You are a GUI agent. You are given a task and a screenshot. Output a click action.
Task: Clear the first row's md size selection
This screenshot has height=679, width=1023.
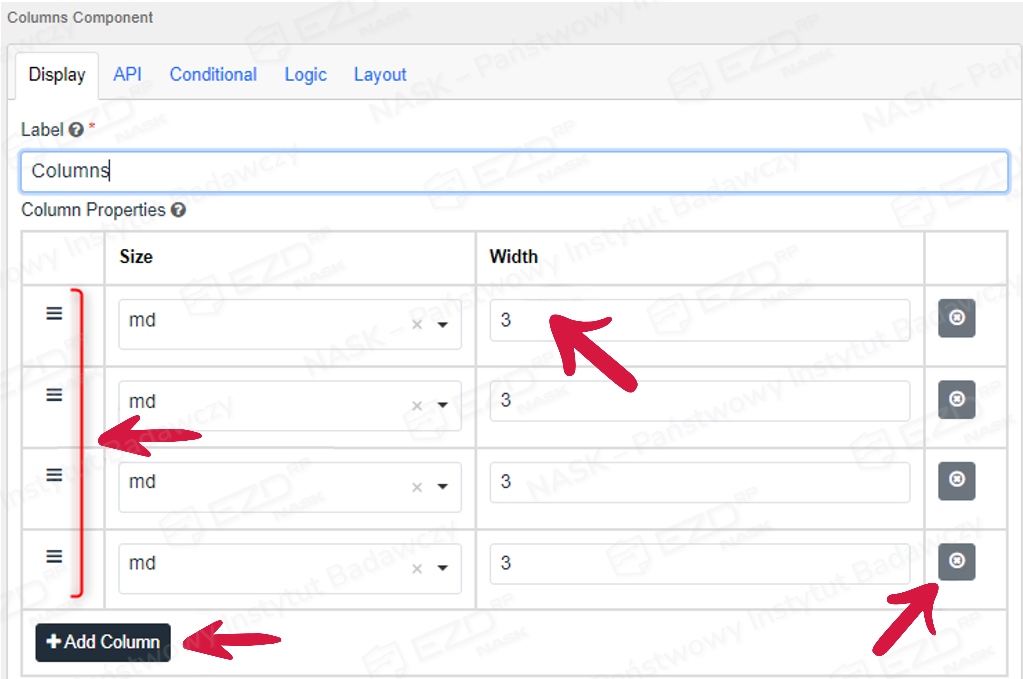click(417, 325)
